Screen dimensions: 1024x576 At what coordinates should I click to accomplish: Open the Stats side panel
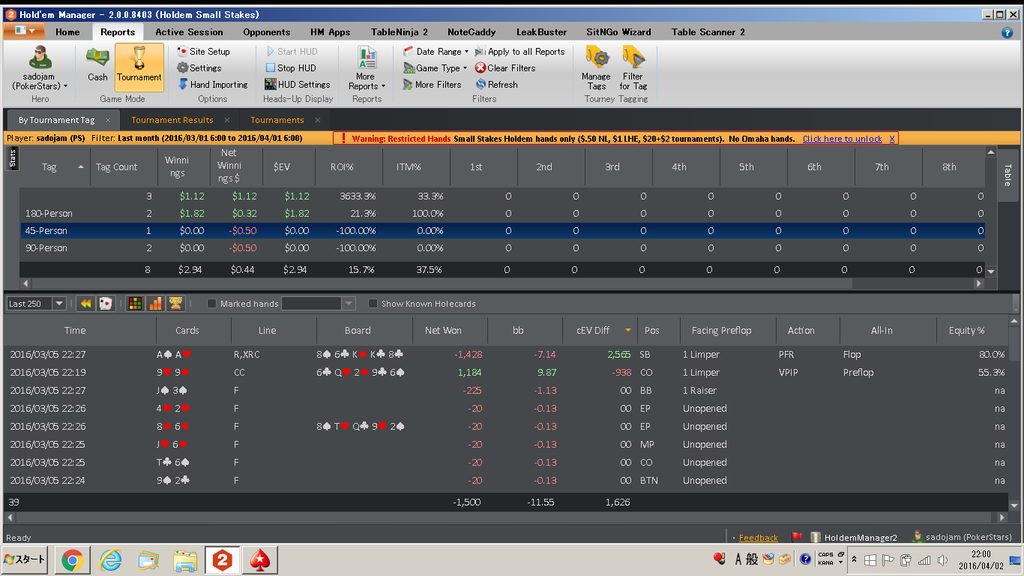click(x=12, y=157)
